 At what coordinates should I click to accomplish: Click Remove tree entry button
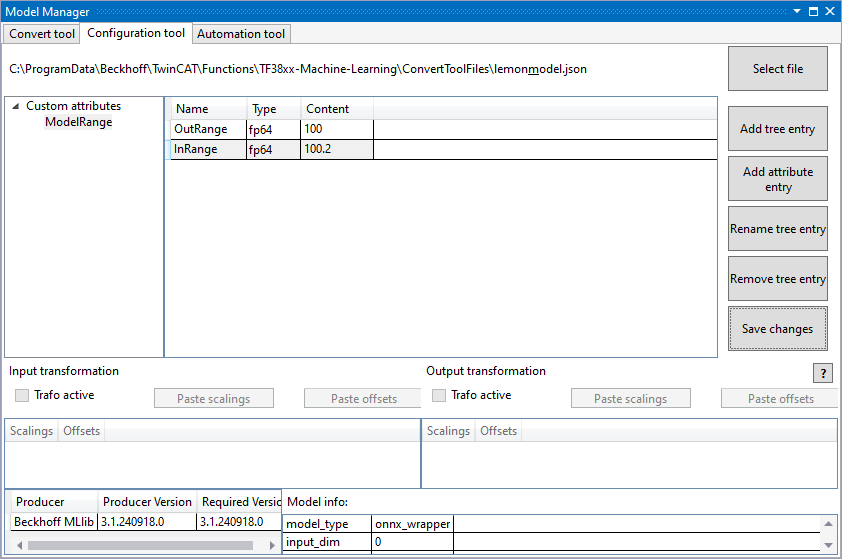click(x=777, y=279)
